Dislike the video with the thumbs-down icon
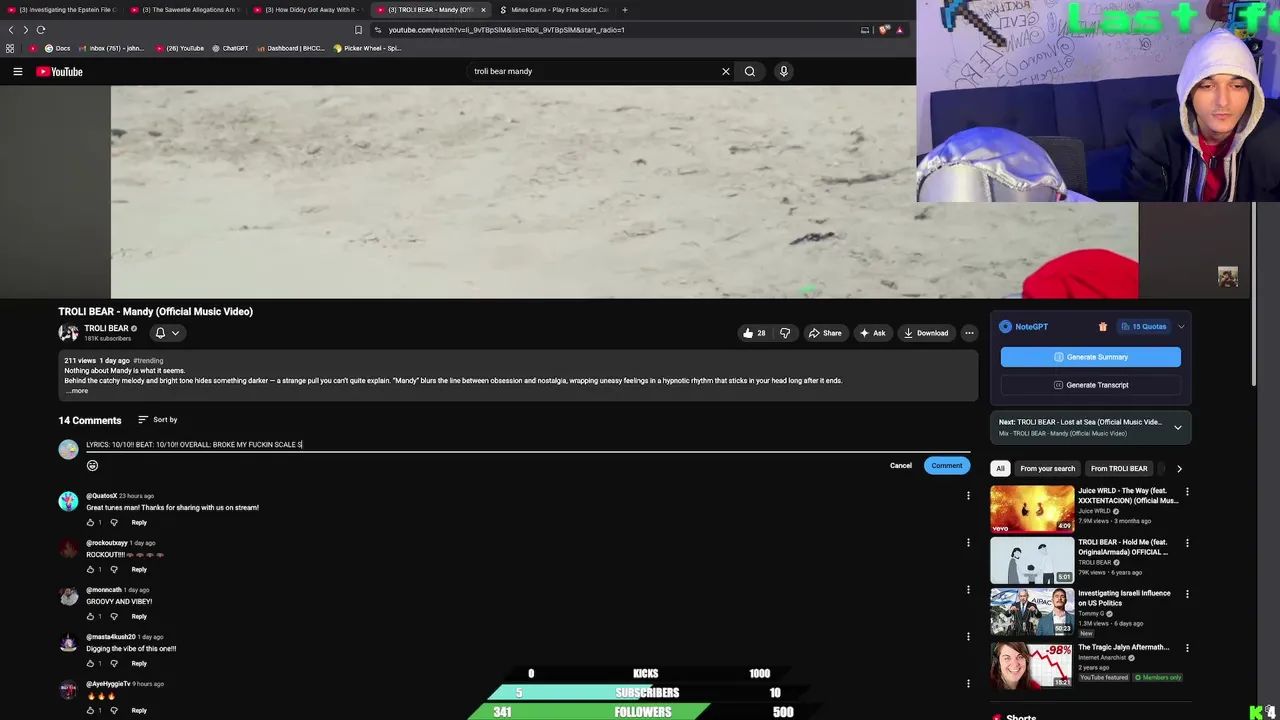 tap(785, 333)
